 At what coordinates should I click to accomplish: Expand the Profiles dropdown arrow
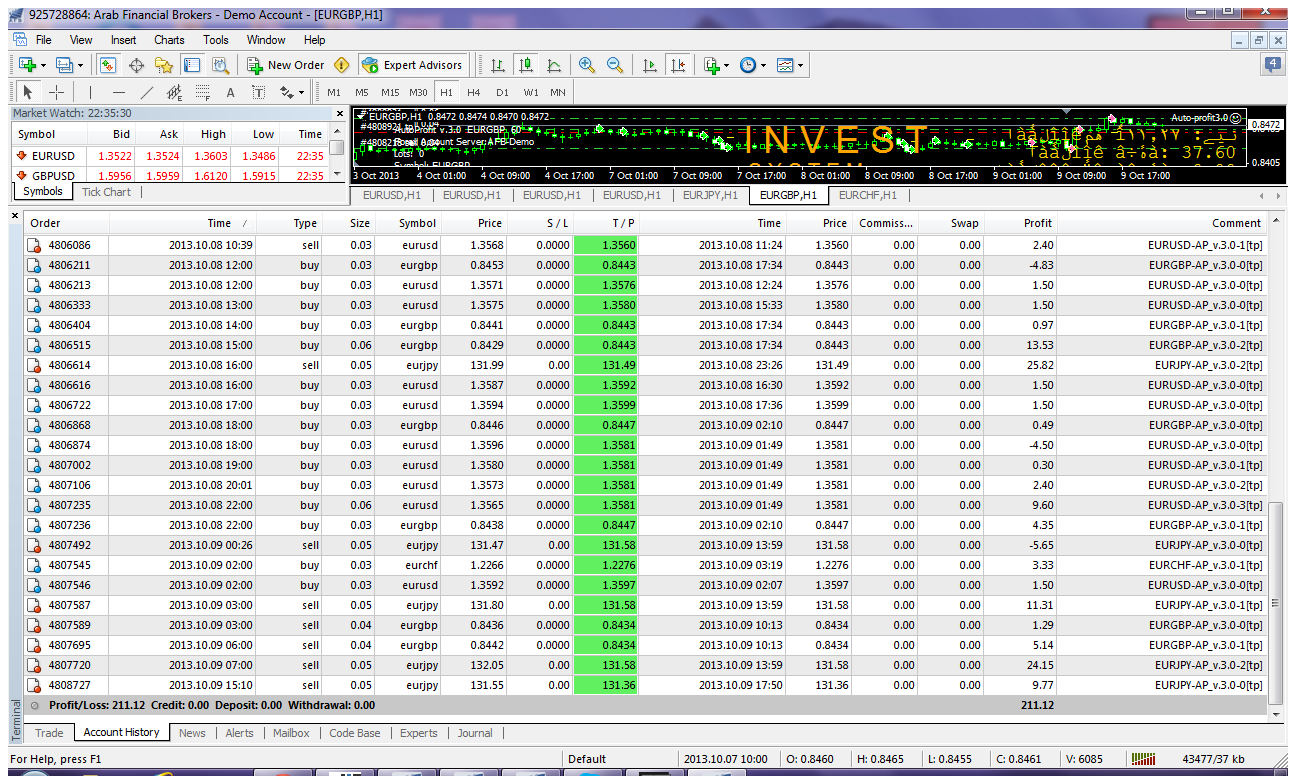(80, 65)
